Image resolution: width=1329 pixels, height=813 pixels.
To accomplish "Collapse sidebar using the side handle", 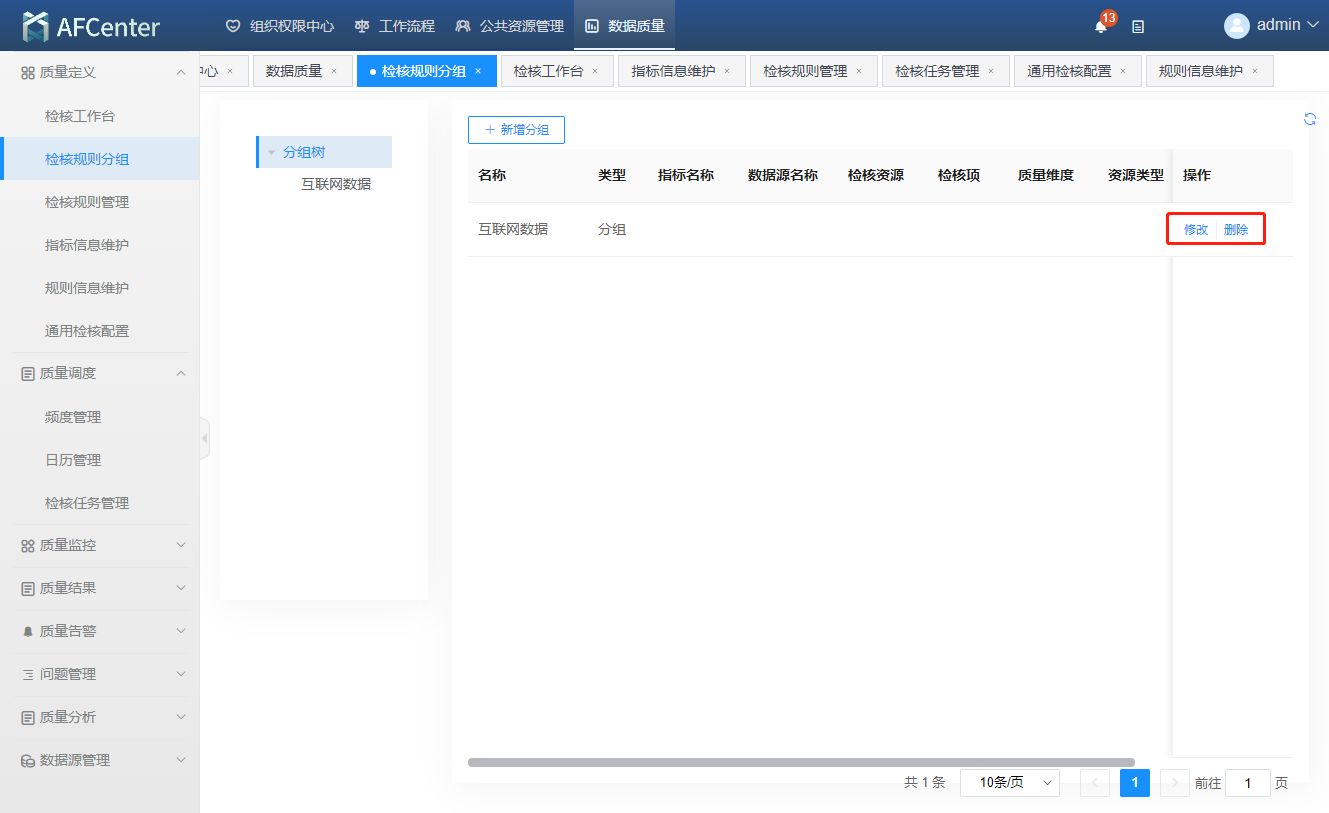I will [205, 438].
